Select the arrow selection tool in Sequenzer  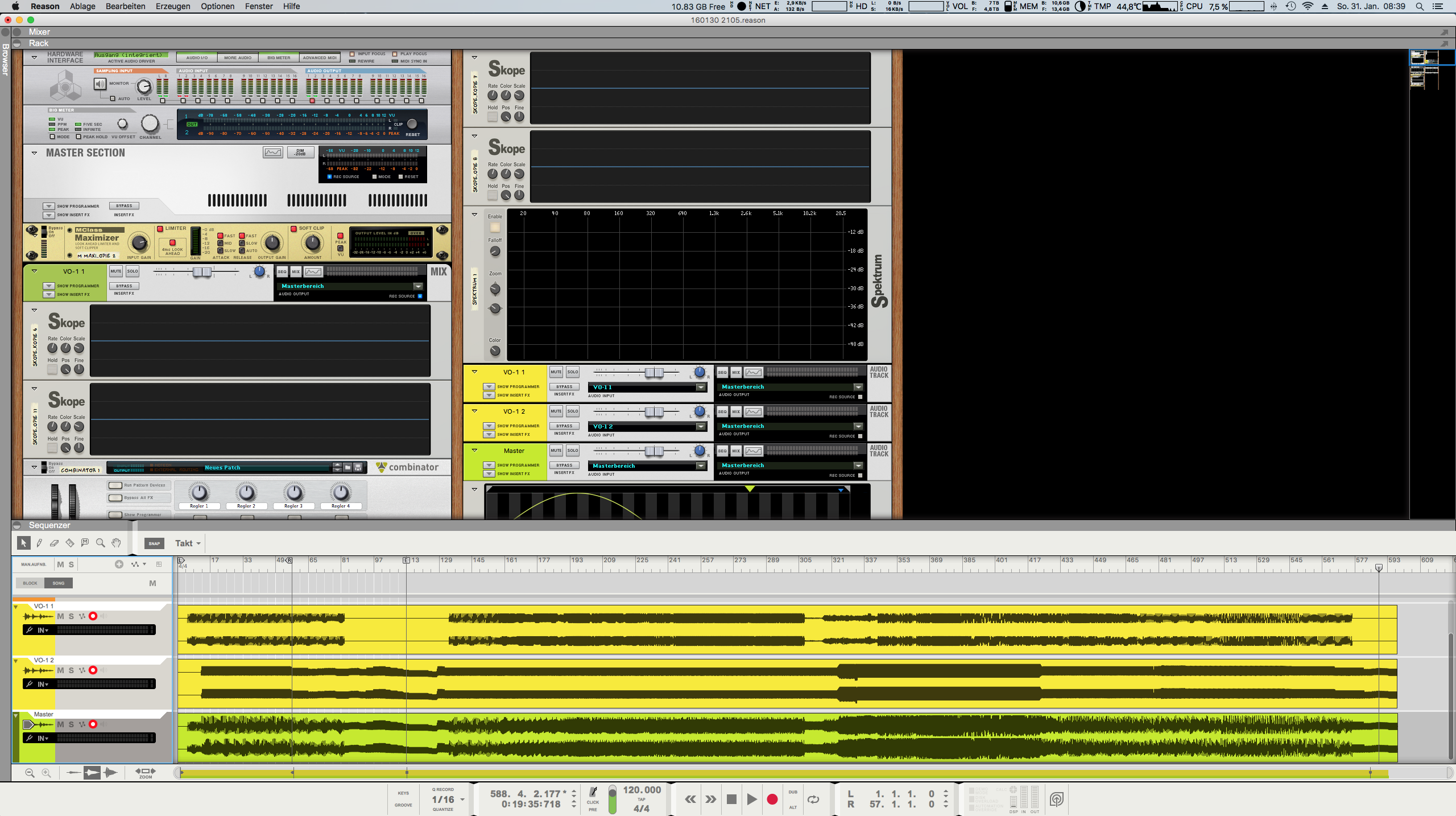pyautogui.click(x=23, y=543)
